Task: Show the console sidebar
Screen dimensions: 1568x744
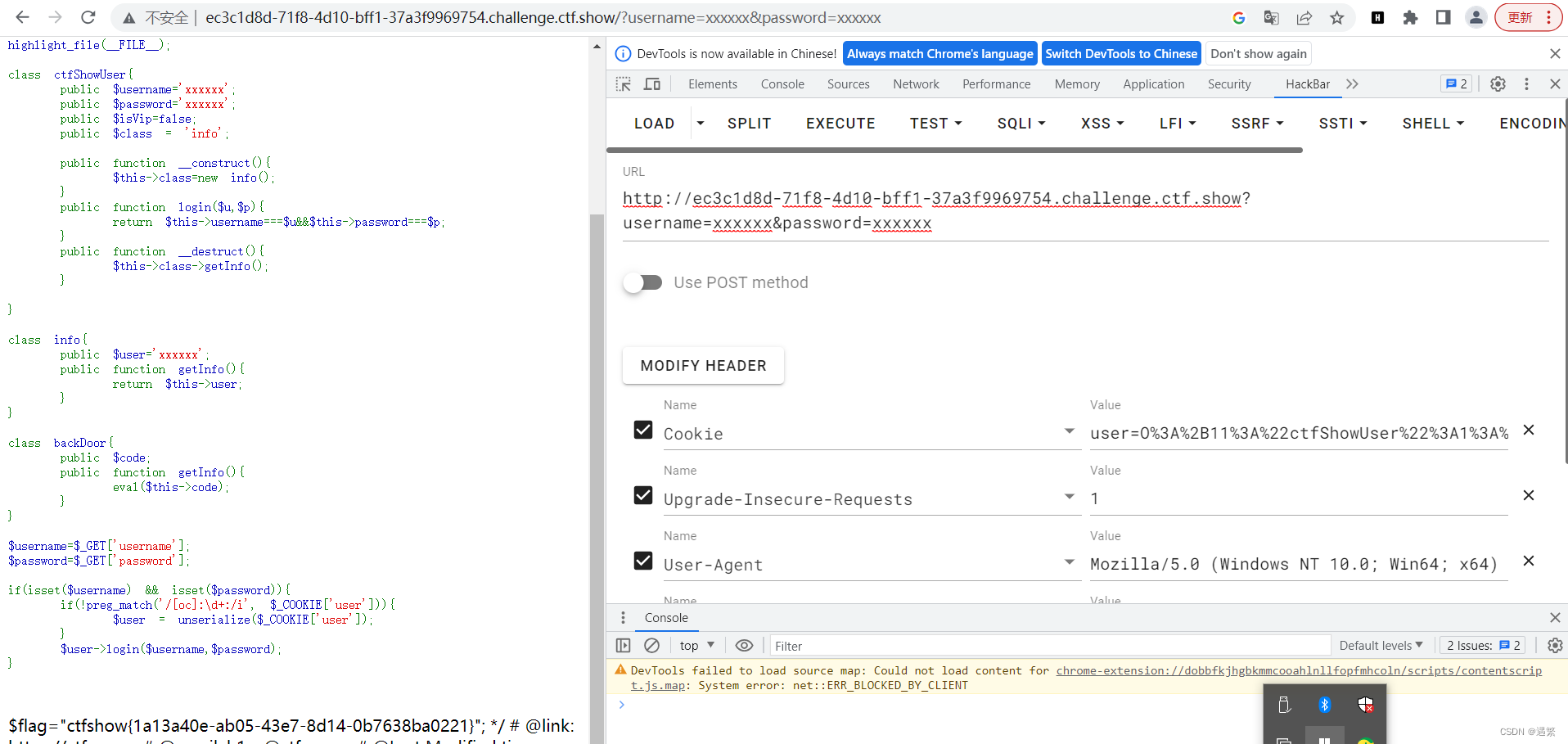Action: point(623,645)
